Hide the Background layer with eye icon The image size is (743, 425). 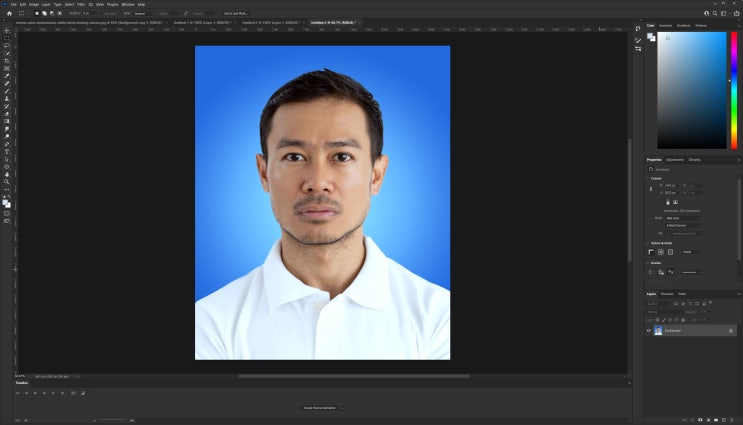[648, 330]
